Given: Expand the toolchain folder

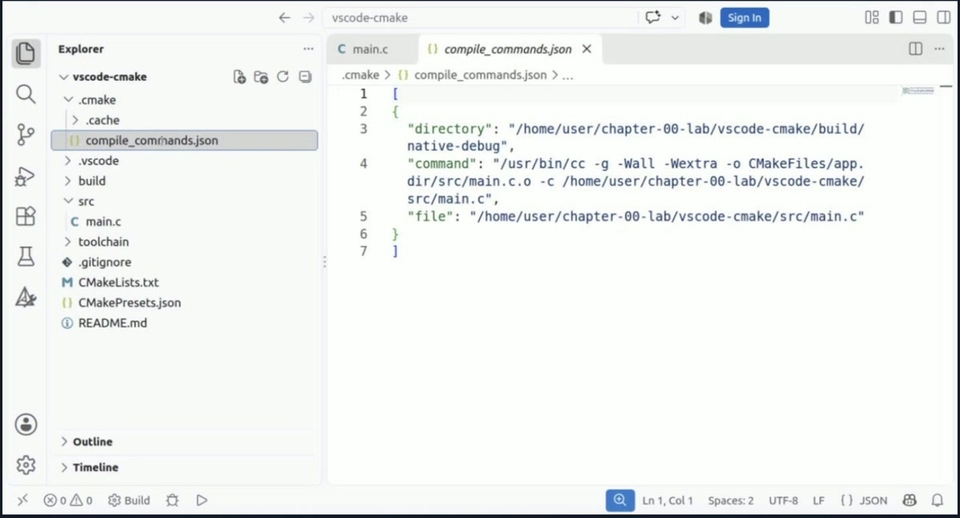Looking at the screenshot, I should coord(68,242).
